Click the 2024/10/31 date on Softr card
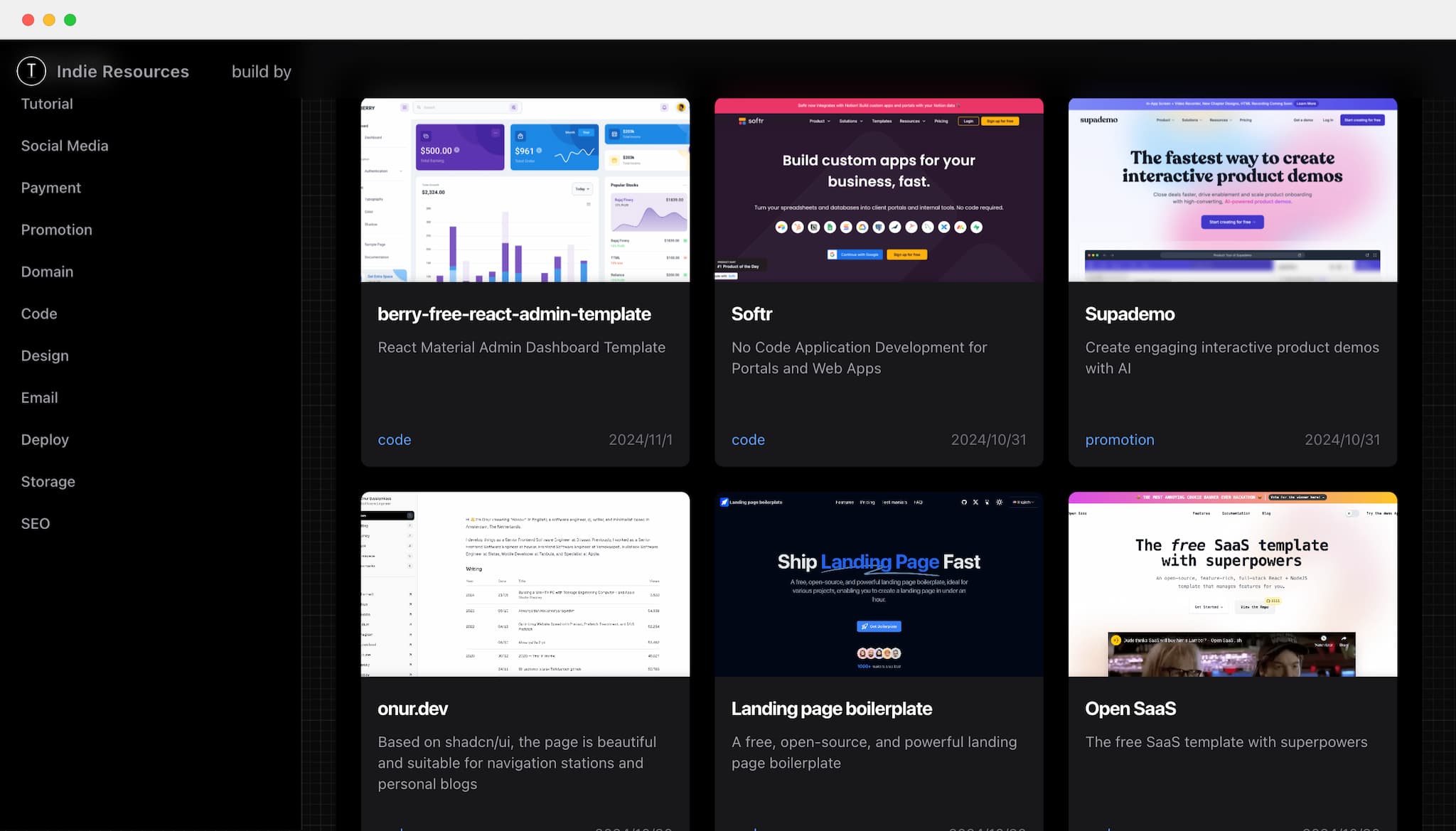The width and height of the screenshot is (1456, 831). (x=988, y=440)
